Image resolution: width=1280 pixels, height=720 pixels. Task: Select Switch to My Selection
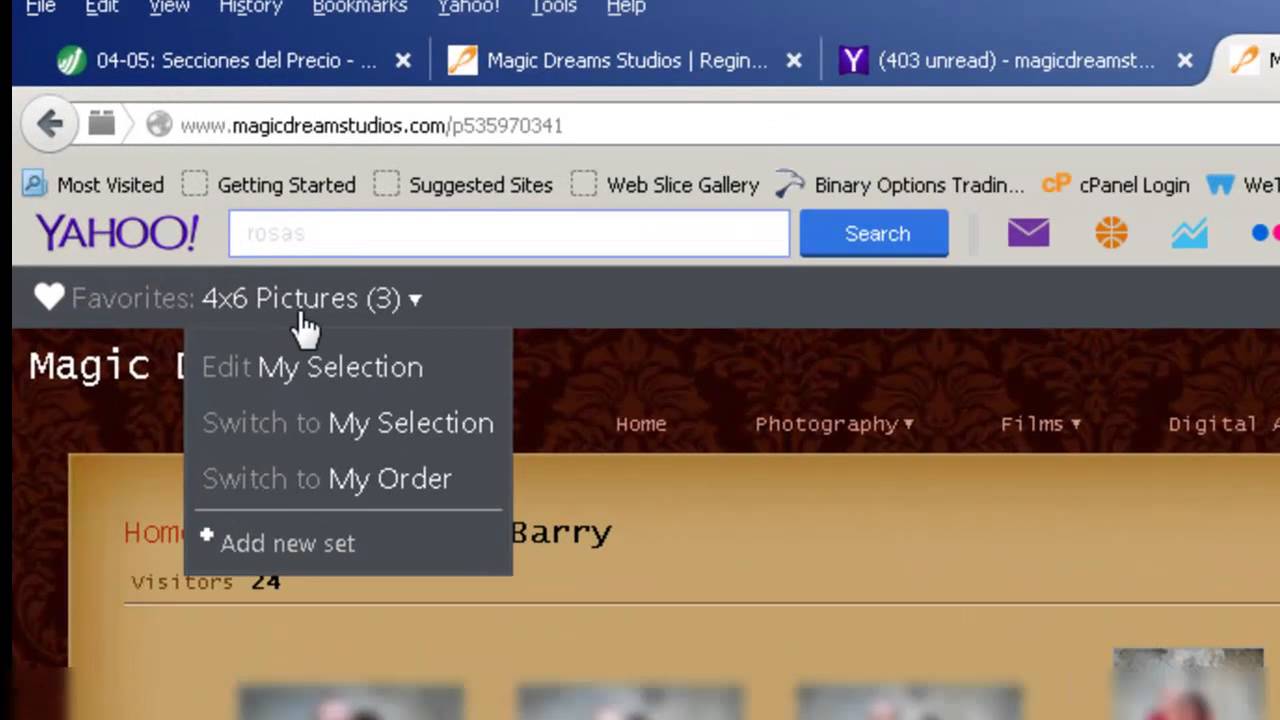[x=348, y=423]
